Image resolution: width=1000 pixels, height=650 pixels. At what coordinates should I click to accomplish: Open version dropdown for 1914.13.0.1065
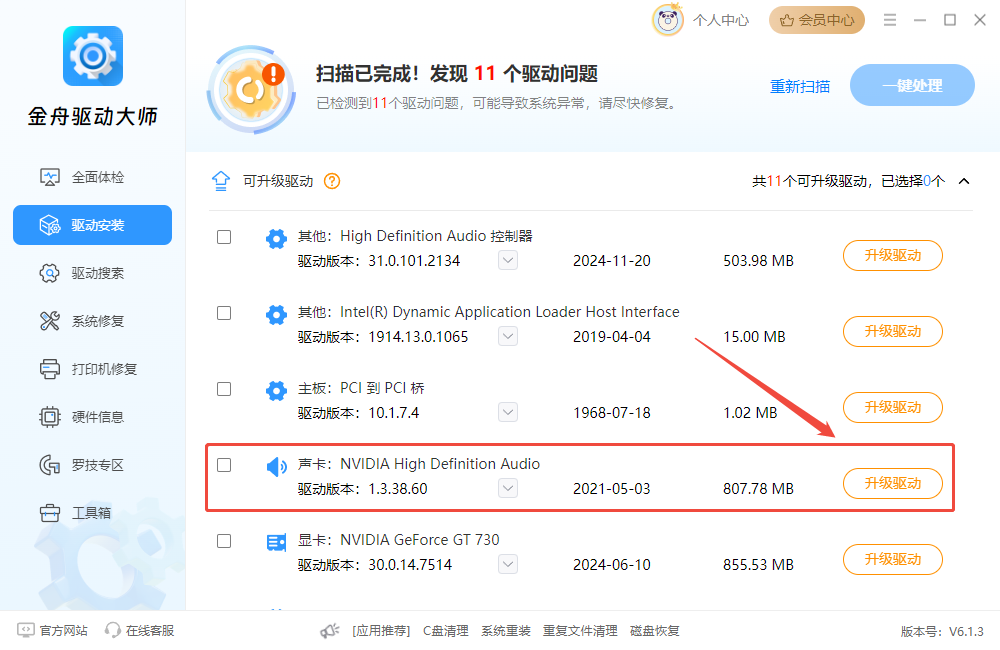pos(508,336)
